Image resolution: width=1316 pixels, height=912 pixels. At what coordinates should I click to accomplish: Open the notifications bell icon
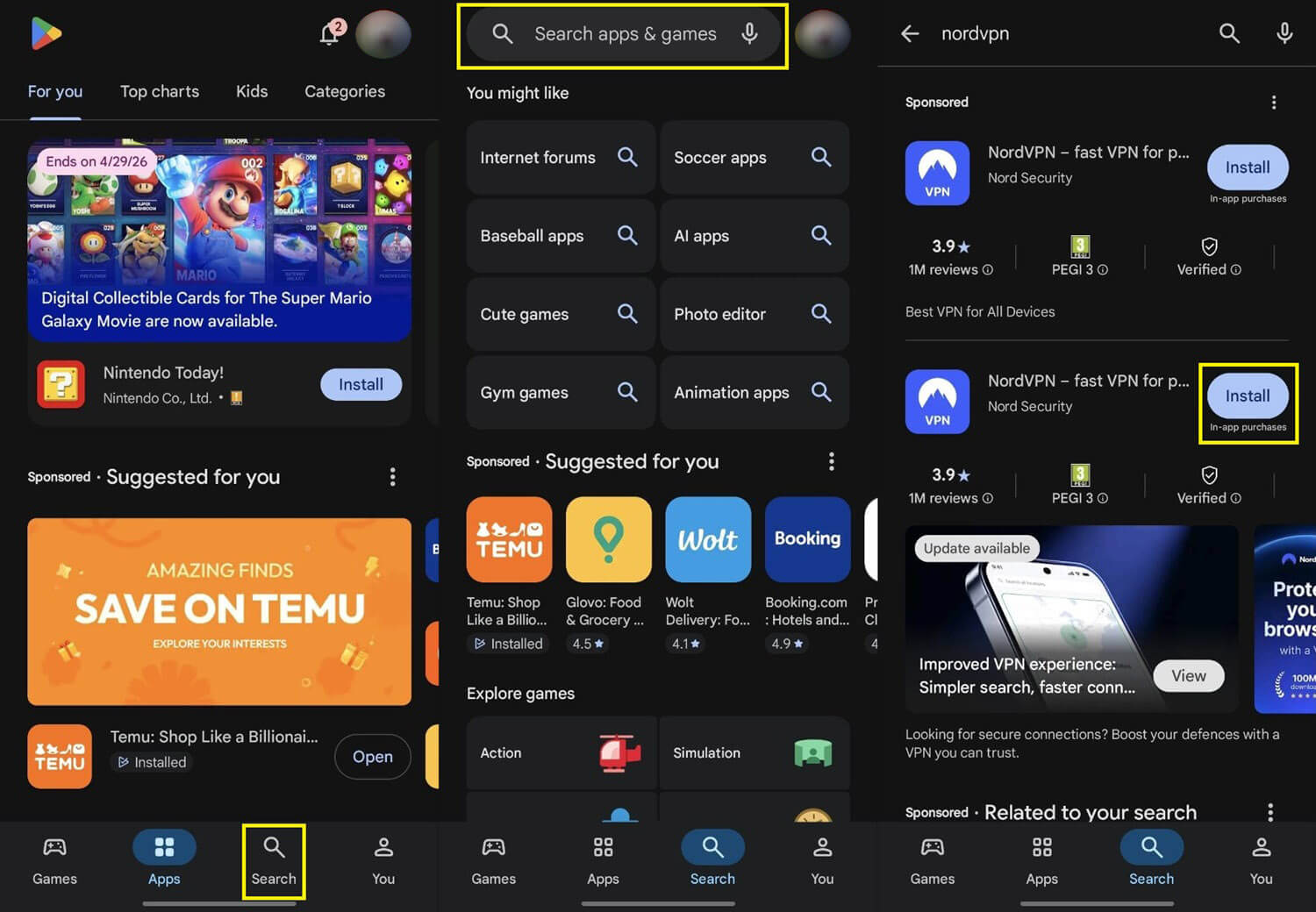coord(330,34)
